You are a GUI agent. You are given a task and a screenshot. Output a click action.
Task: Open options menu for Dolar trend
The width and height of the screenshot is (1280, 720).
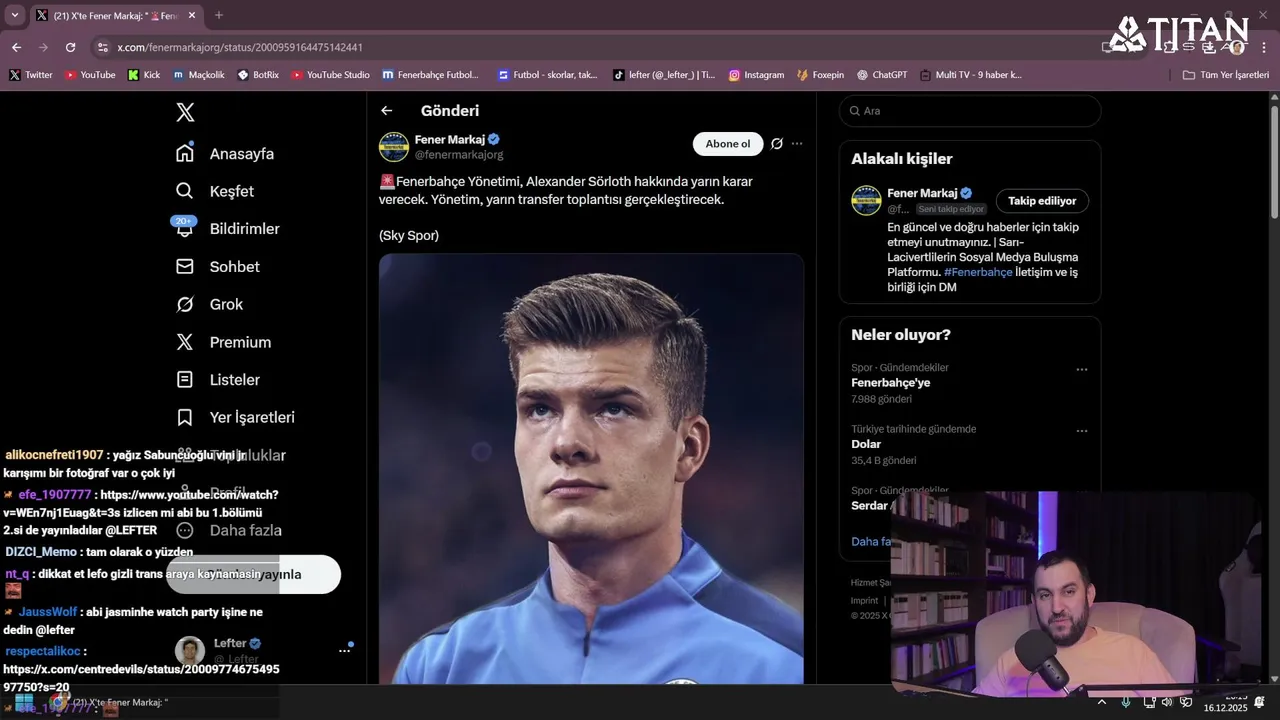click(x=1081, y=431)
